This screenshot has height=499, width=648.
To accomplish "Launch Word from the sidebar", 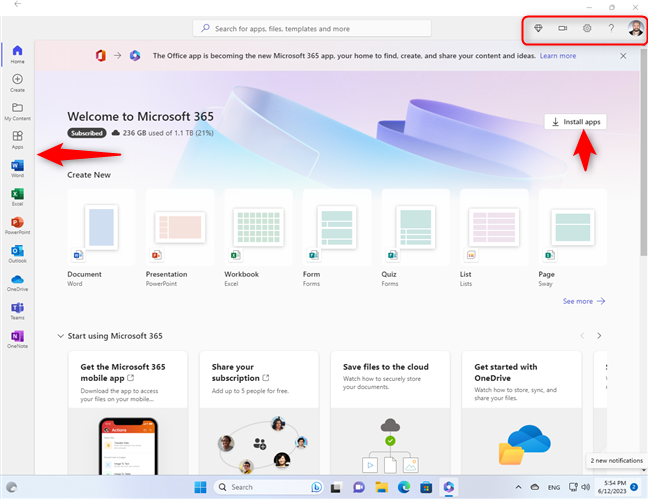I will (17, 168).
